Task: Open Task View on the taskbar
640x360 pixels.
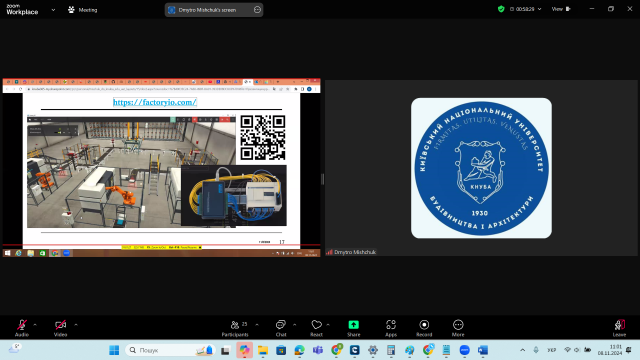Action: [x=225, y=350]
